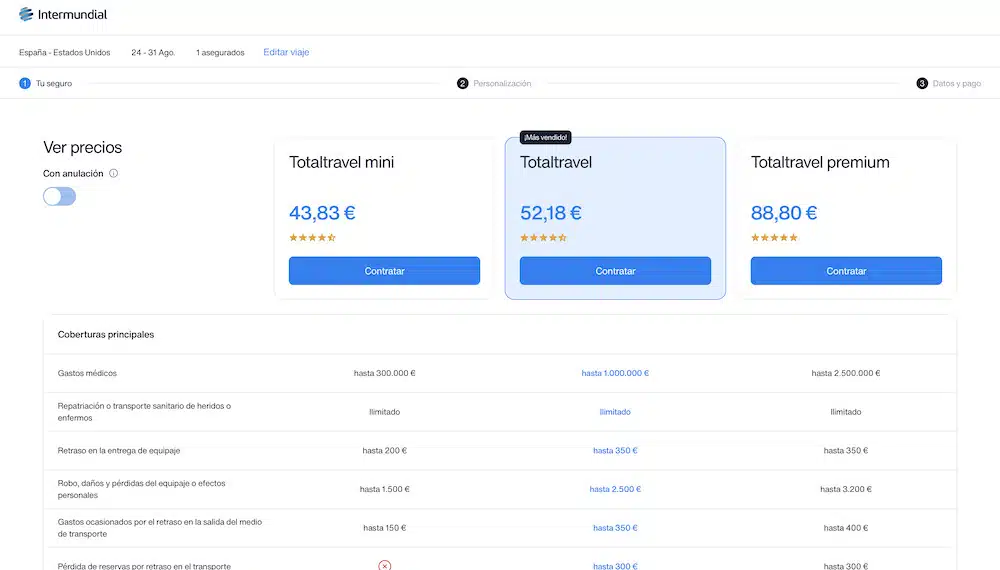Click Retraso en la entrega de equipaje label
Image resolution: width=1000 pixels, height=570 pixels.
(119, 450)
